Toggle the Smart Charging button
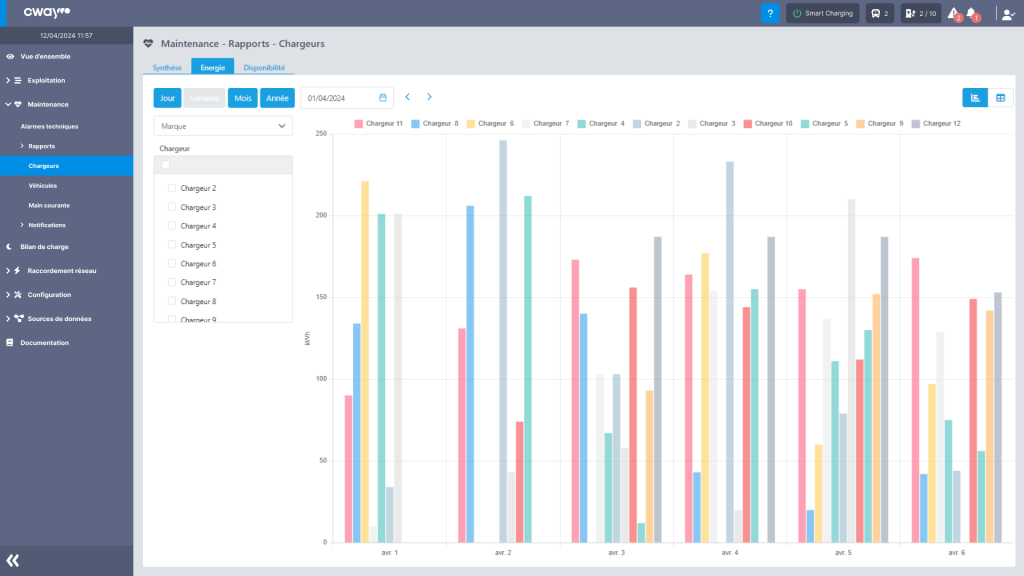This screenshot has width=1024, height=576. click(822, 13)
